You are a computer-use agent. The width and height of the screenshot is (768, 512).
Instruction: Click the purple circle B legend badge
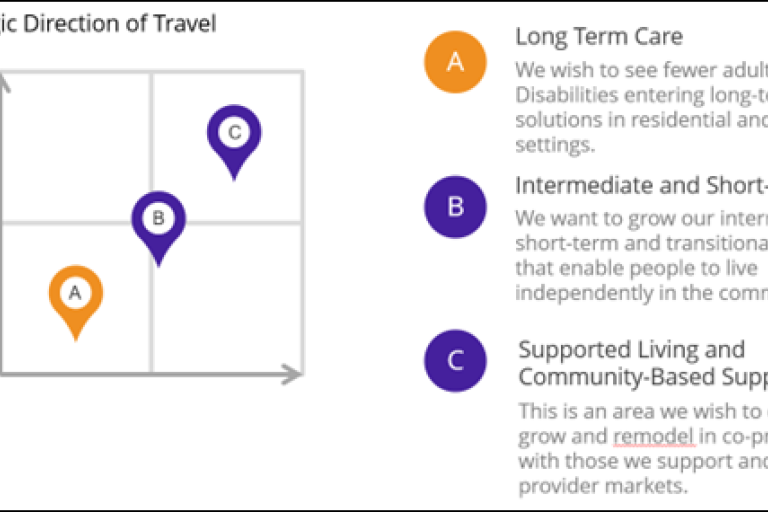pyautogui.click(x=455, y=207)
